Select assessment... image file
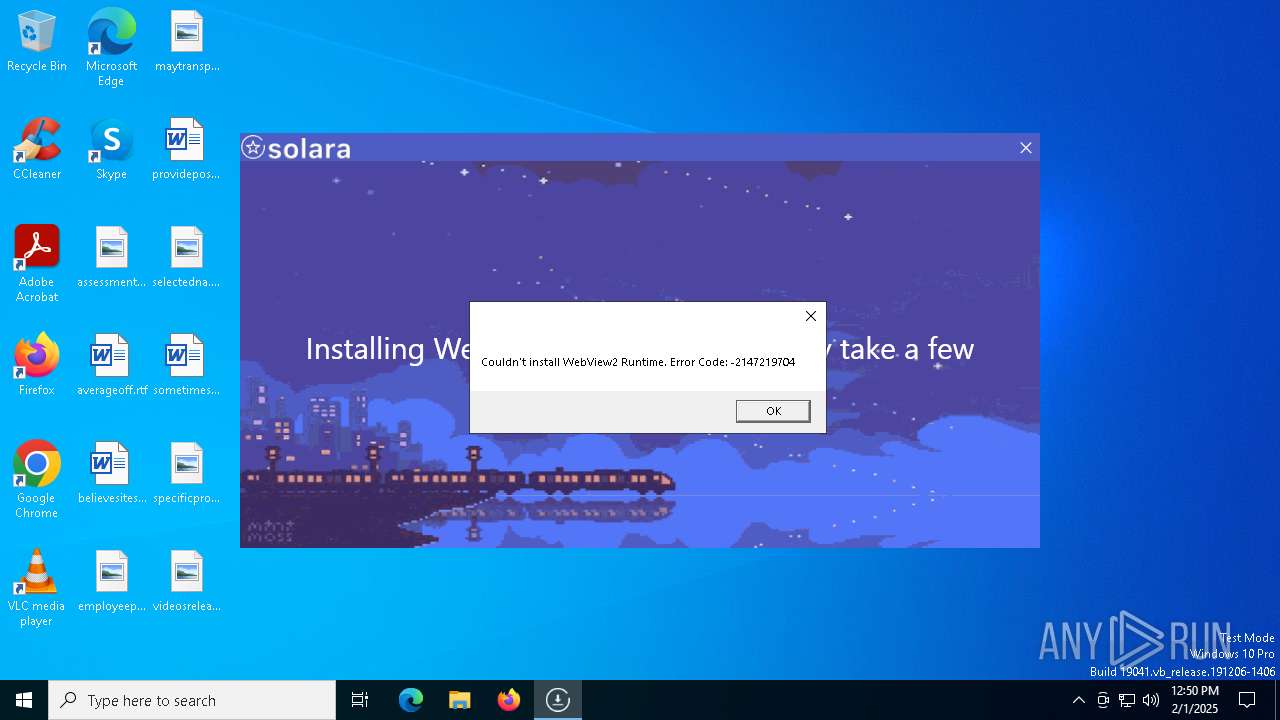The width and height of the screenshot is (1280, 720). (x=111, y=257)
